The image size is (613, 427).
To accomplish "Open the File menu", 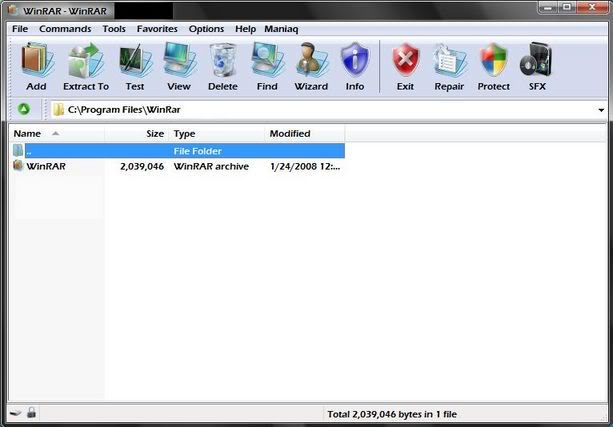I will coord(20,29).
